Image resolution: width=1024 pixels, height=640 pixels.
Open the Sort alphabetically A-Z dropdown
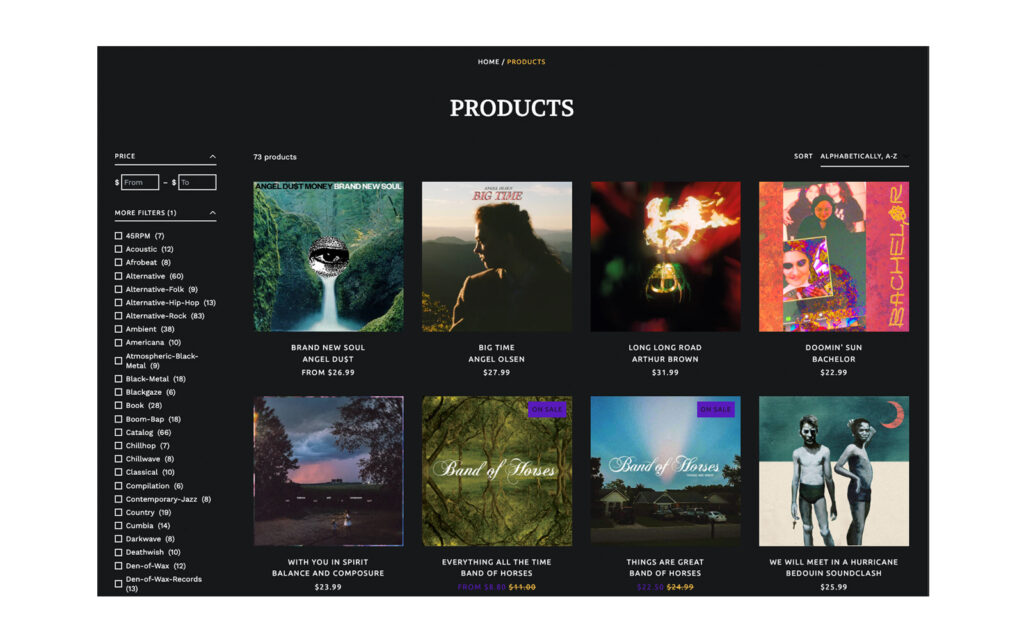click(x=864, y=157)
